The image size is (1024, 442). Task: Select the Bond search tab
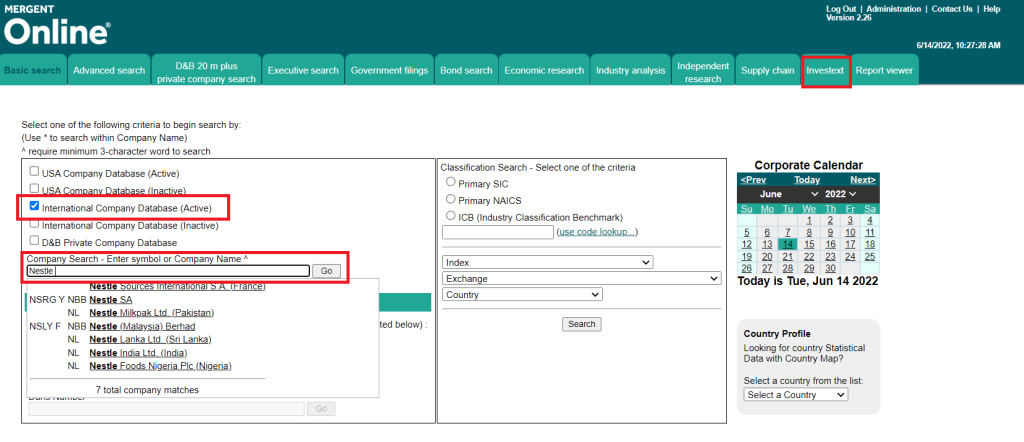tap(466, 70)
